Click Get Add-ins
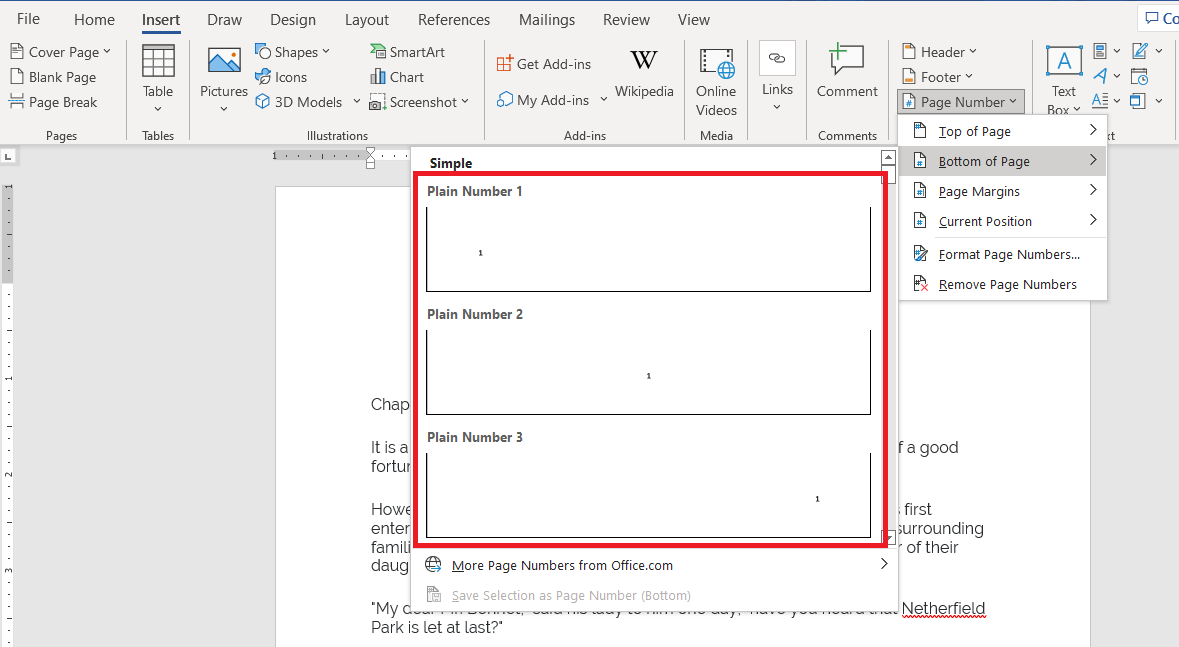Viewport: 1179px width, 647px height. (544, 64)
